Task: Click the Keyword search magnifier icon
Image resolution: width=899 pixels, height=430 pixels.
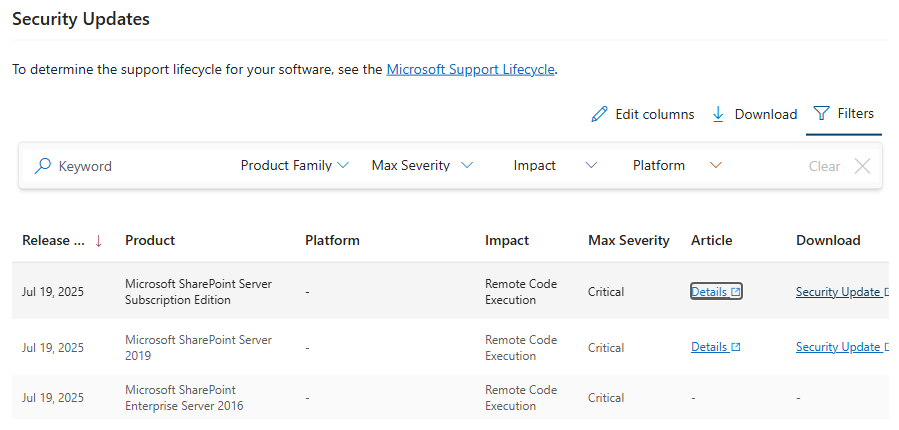Action: pos(43,166)
